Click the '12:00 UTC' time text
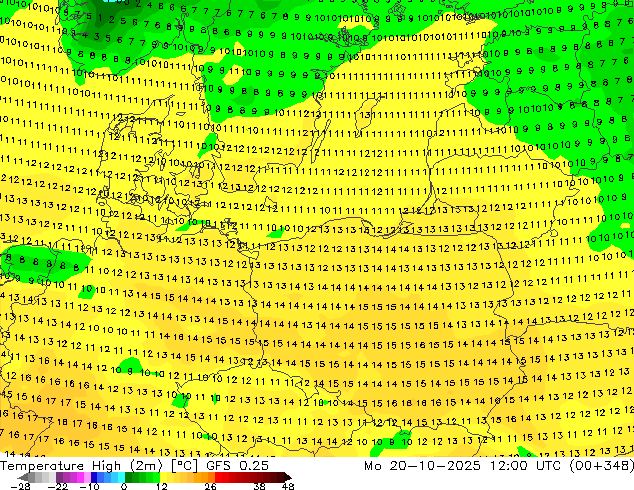Viewport: 634px width, 490px height. [x=526, y=466]
